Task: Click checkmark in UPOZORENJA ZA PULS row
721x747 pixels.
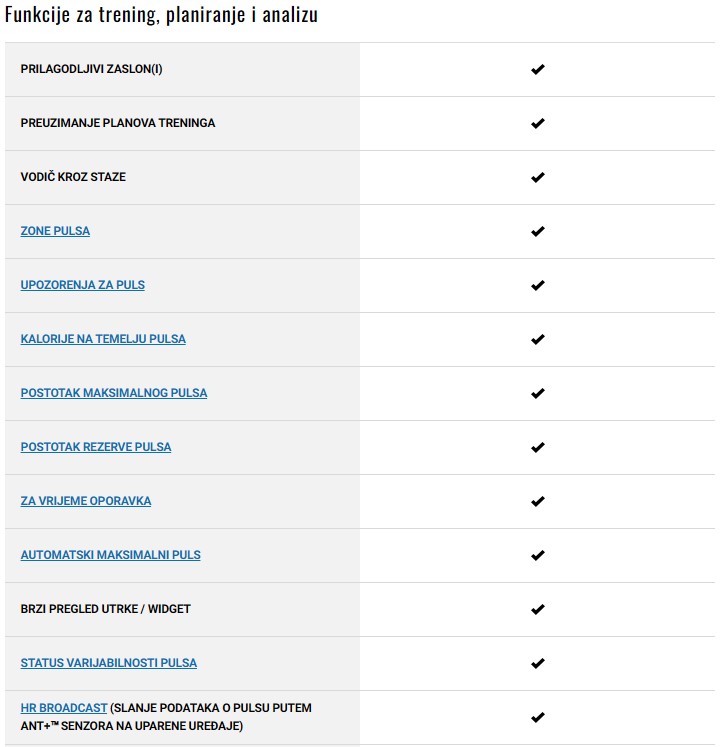Action: tap(538, 286)
